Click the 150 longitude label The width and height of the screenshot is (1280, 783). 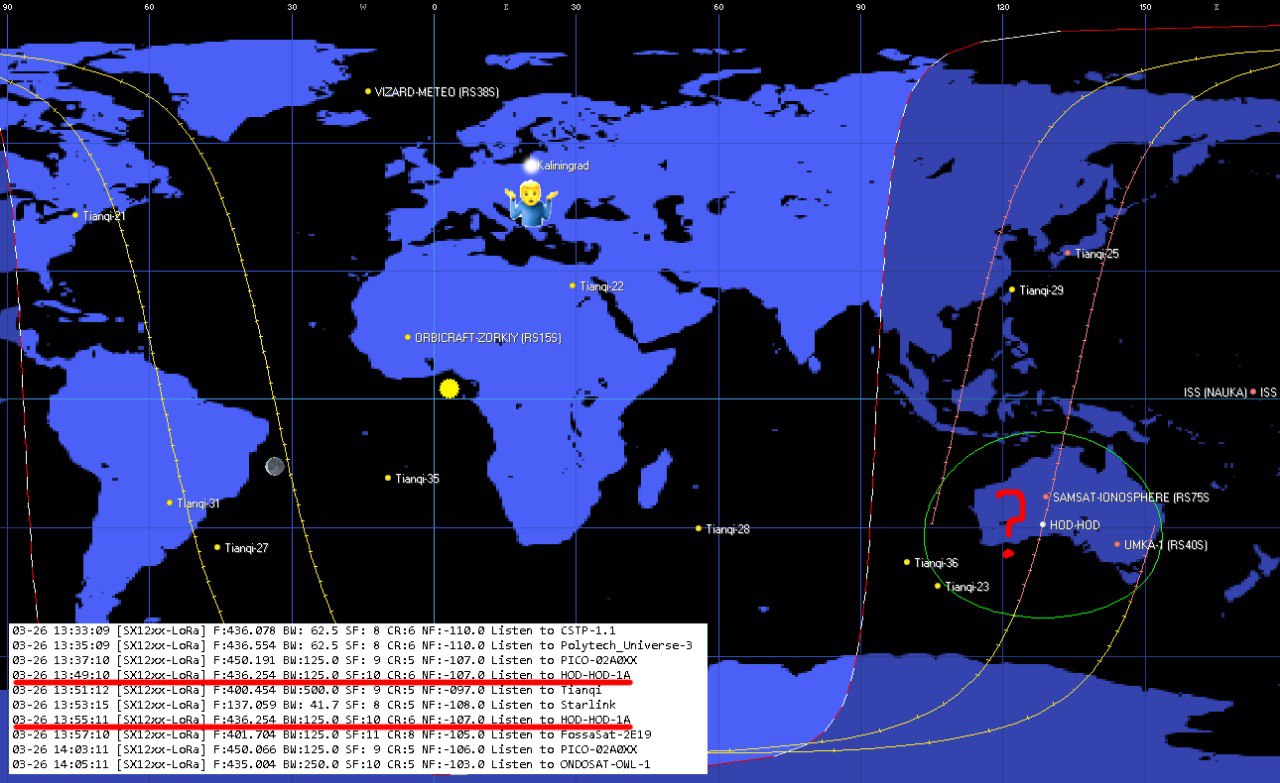pos(1144,7)
